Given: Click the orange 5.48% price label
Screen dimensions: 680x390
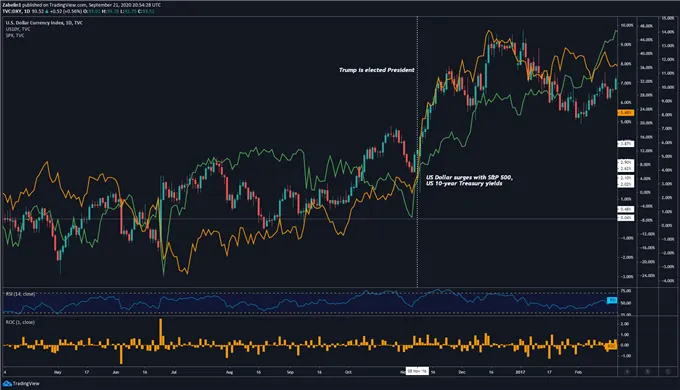Looking at the screenshot, I should [x=625, y=113].
